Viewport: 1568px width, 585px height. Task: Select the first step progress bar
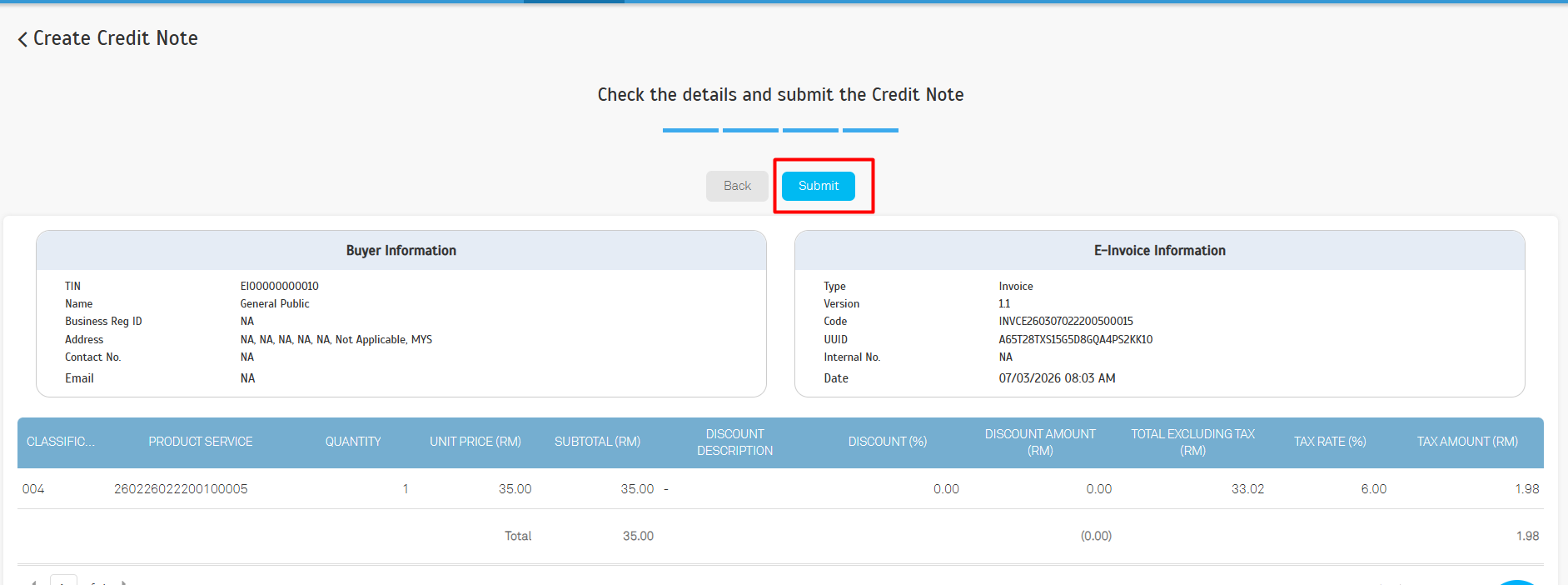tap(690, 130)
